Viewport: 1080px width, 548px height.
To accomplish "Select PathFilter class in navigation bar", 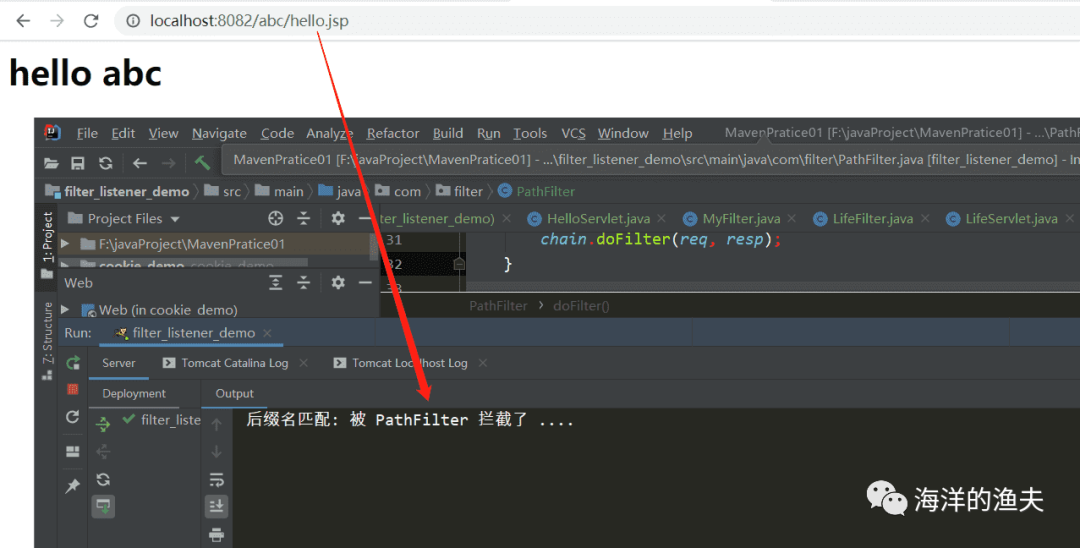I will click(x=537, y=191).
